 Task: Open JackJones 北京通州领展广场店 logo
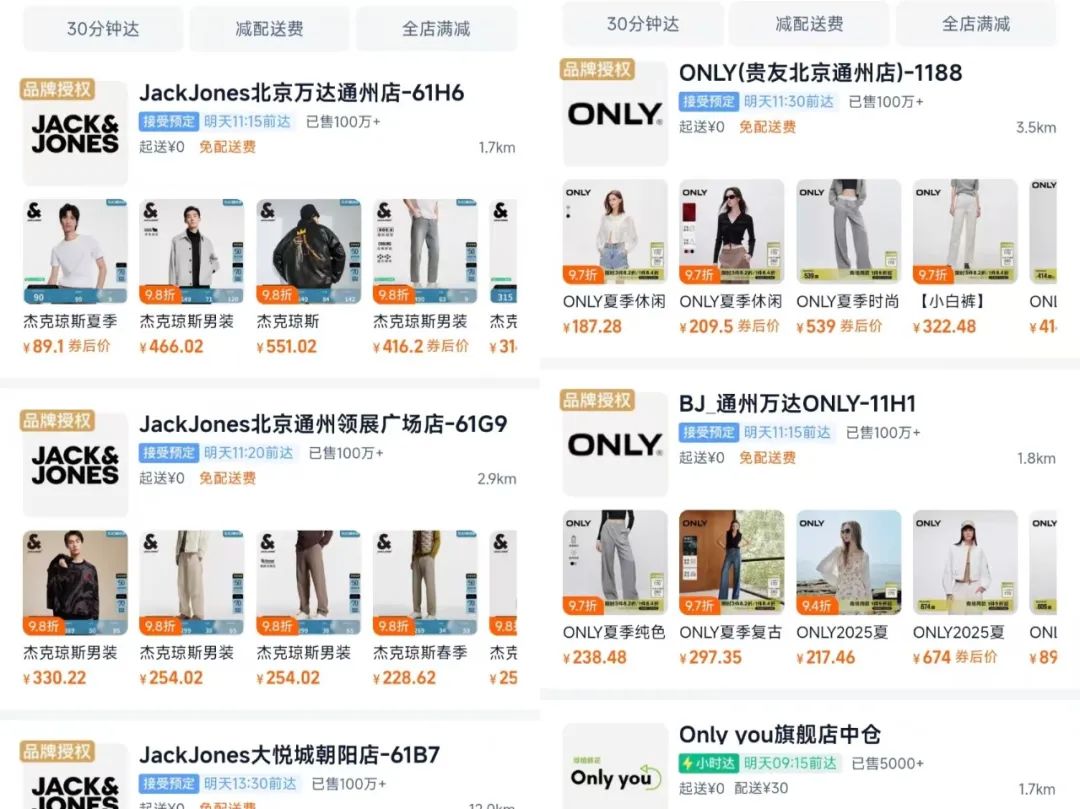[x=75, y=465]
